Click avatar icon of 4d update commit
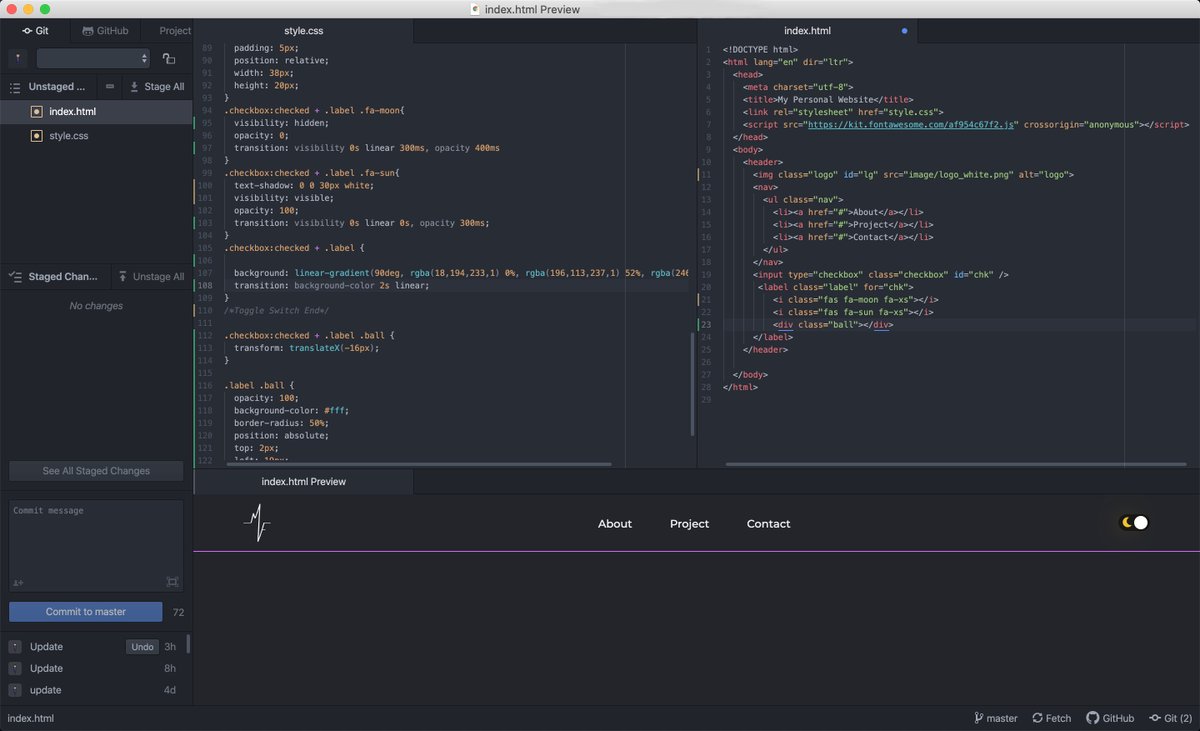Viewport: 1200px width, 731px height. point(15,690)
